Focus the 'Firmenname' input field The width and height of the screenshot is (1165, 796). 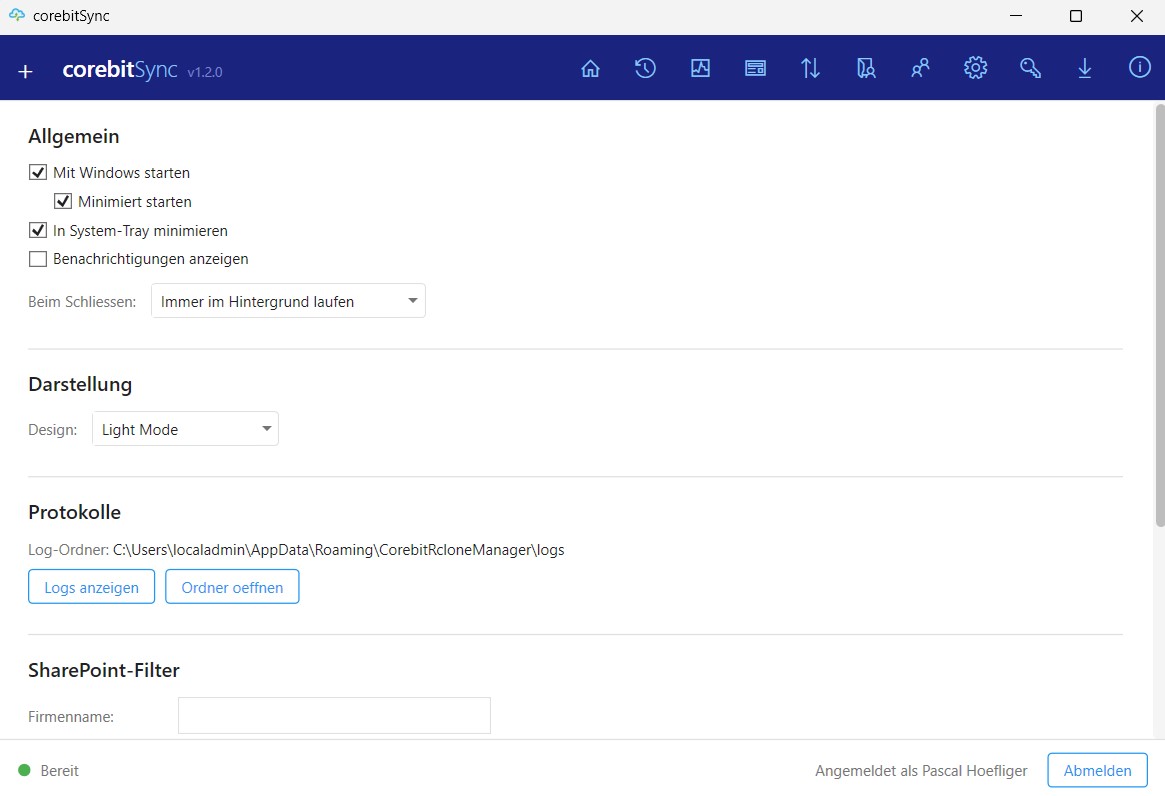coord(334,716)
